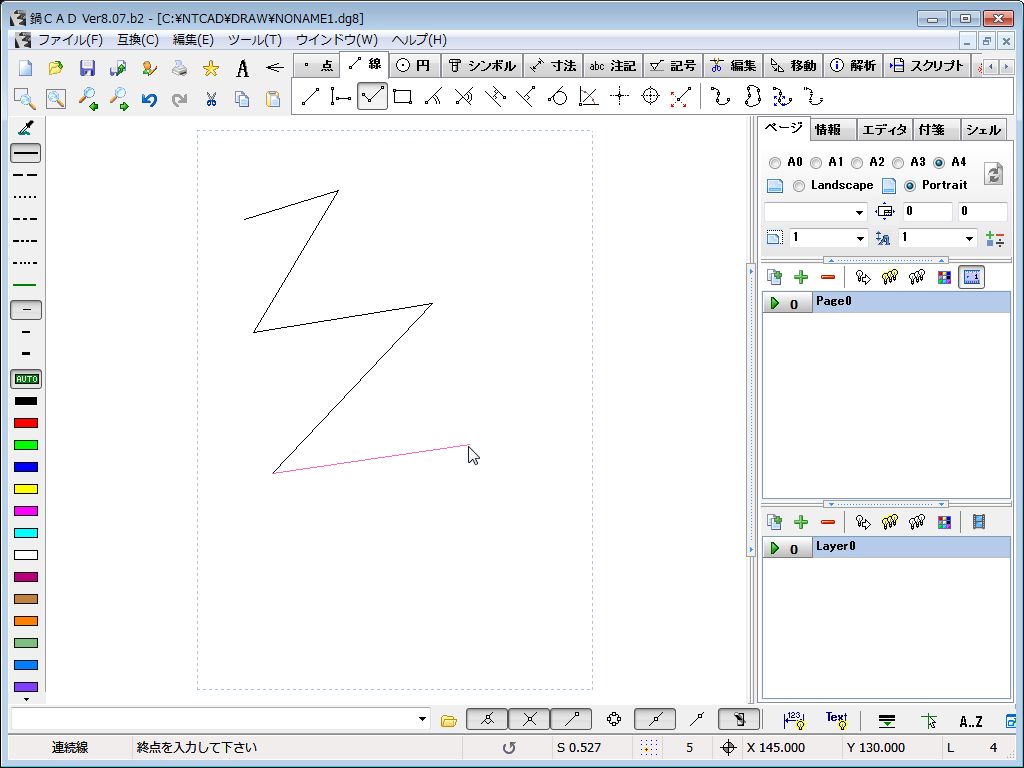The width and height of the screenshot is (1024, 768).
Task: Open the 編集(E) menu
Action: tap(193, 40)
